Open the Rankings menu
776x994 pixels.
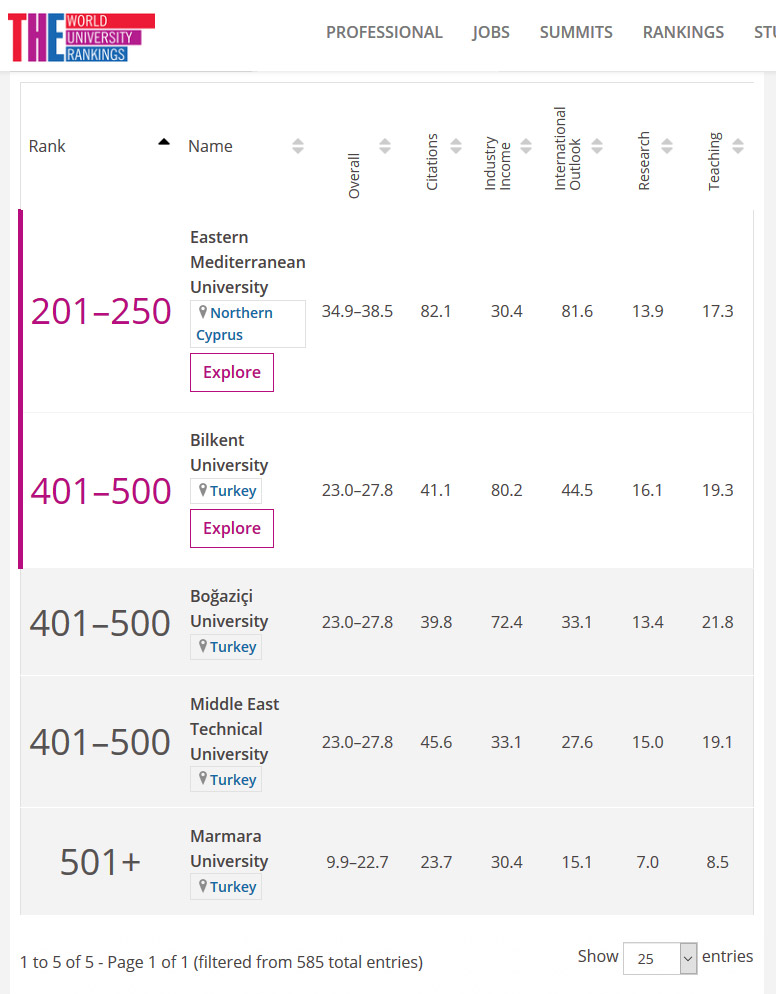[x=683, y=32]
